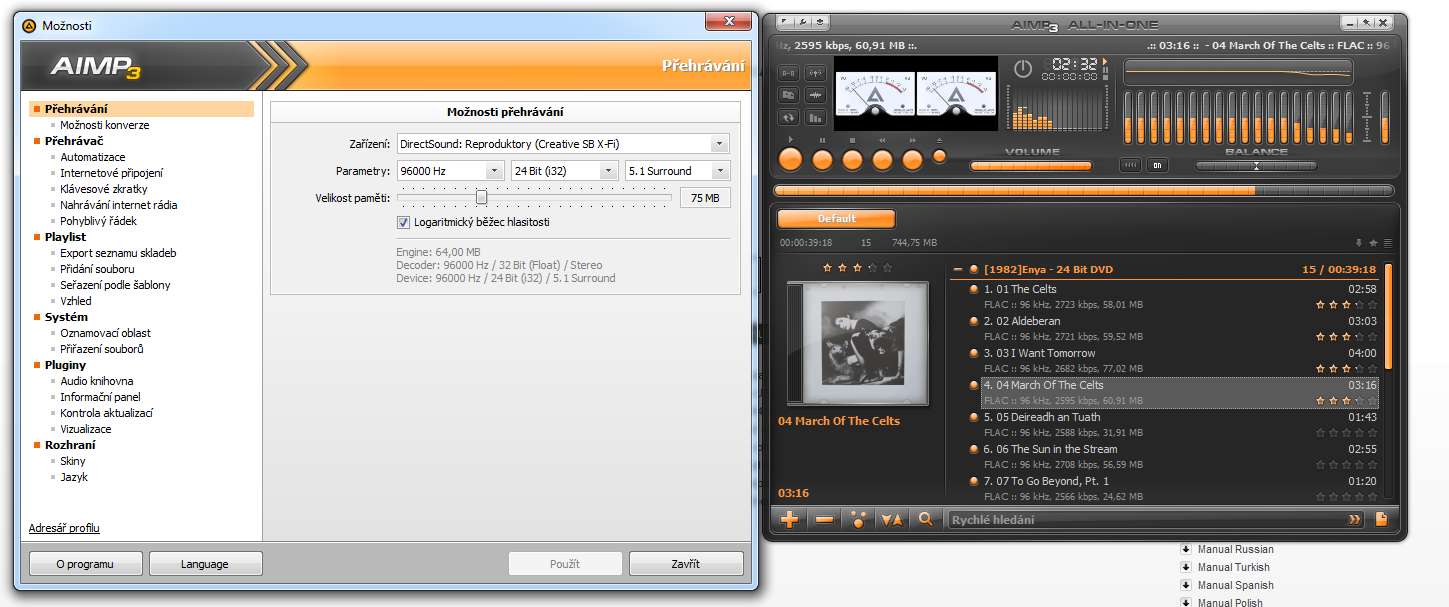
Task: Open the playlist sort icon
Action: click(x=891, y=520)
